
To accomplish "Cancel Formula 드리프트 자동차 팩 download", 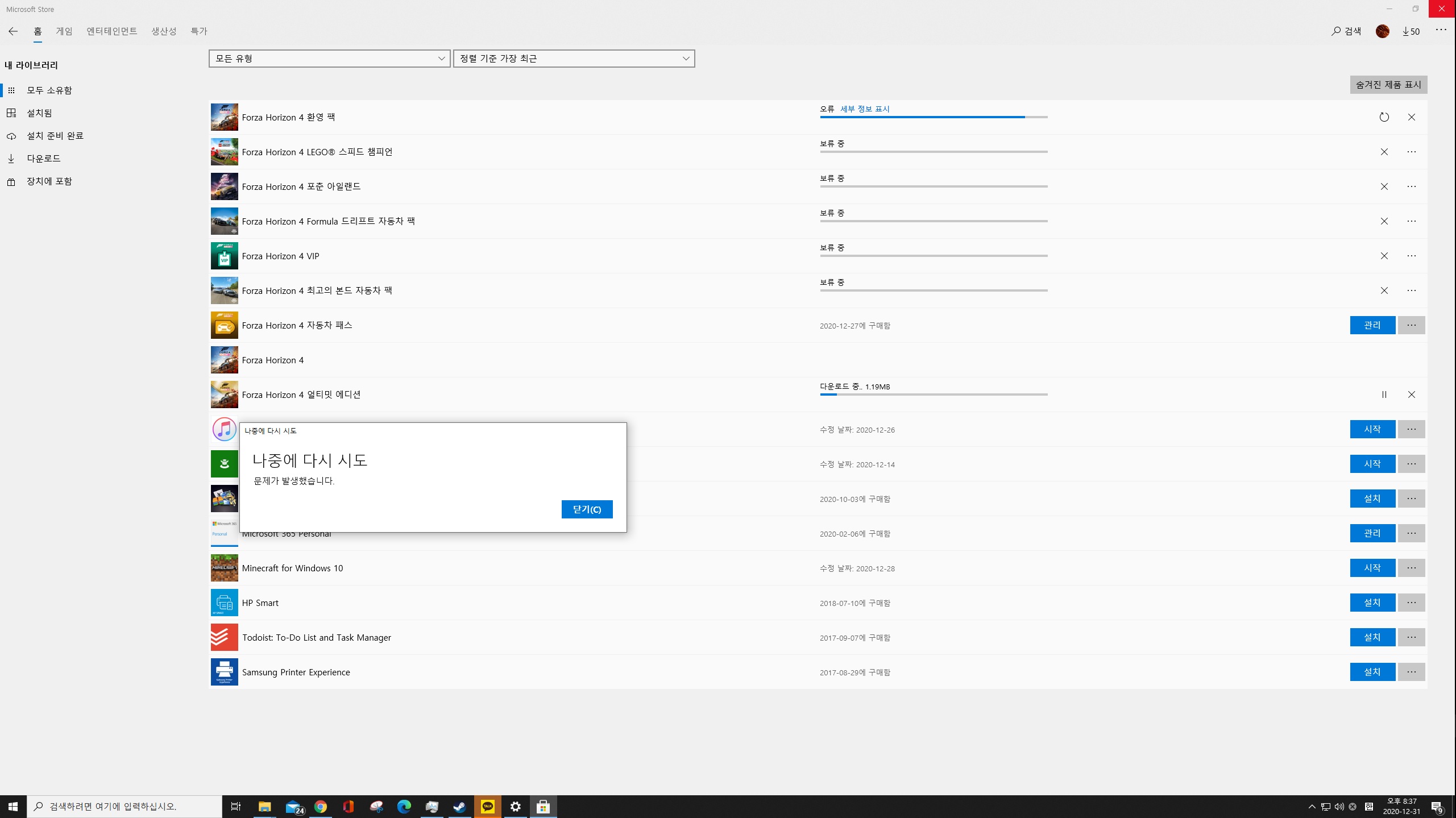I will pyautogui.click(x=1384, y=221).
